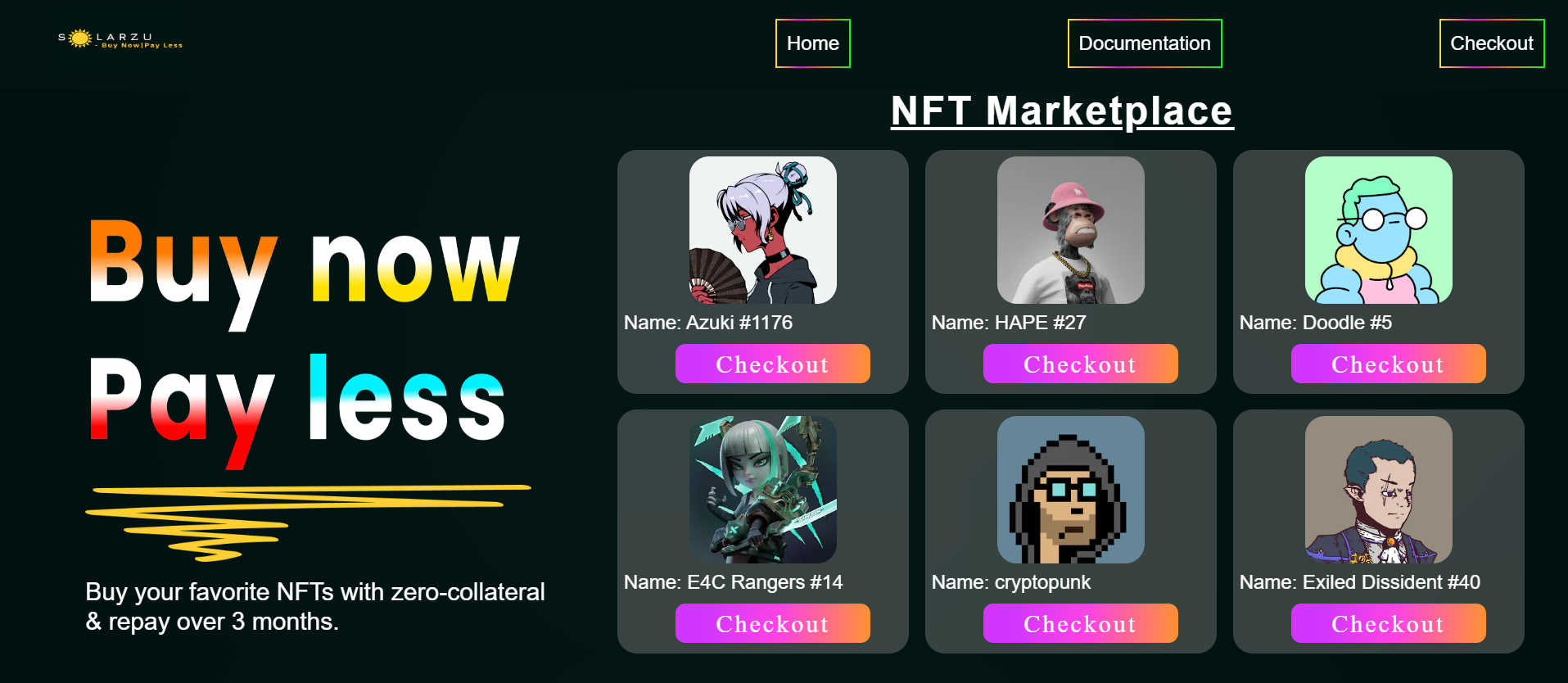1568x683 pixels.
Task: Checkout the HAPE #27 NFT
Action: tap(1081, 364)
